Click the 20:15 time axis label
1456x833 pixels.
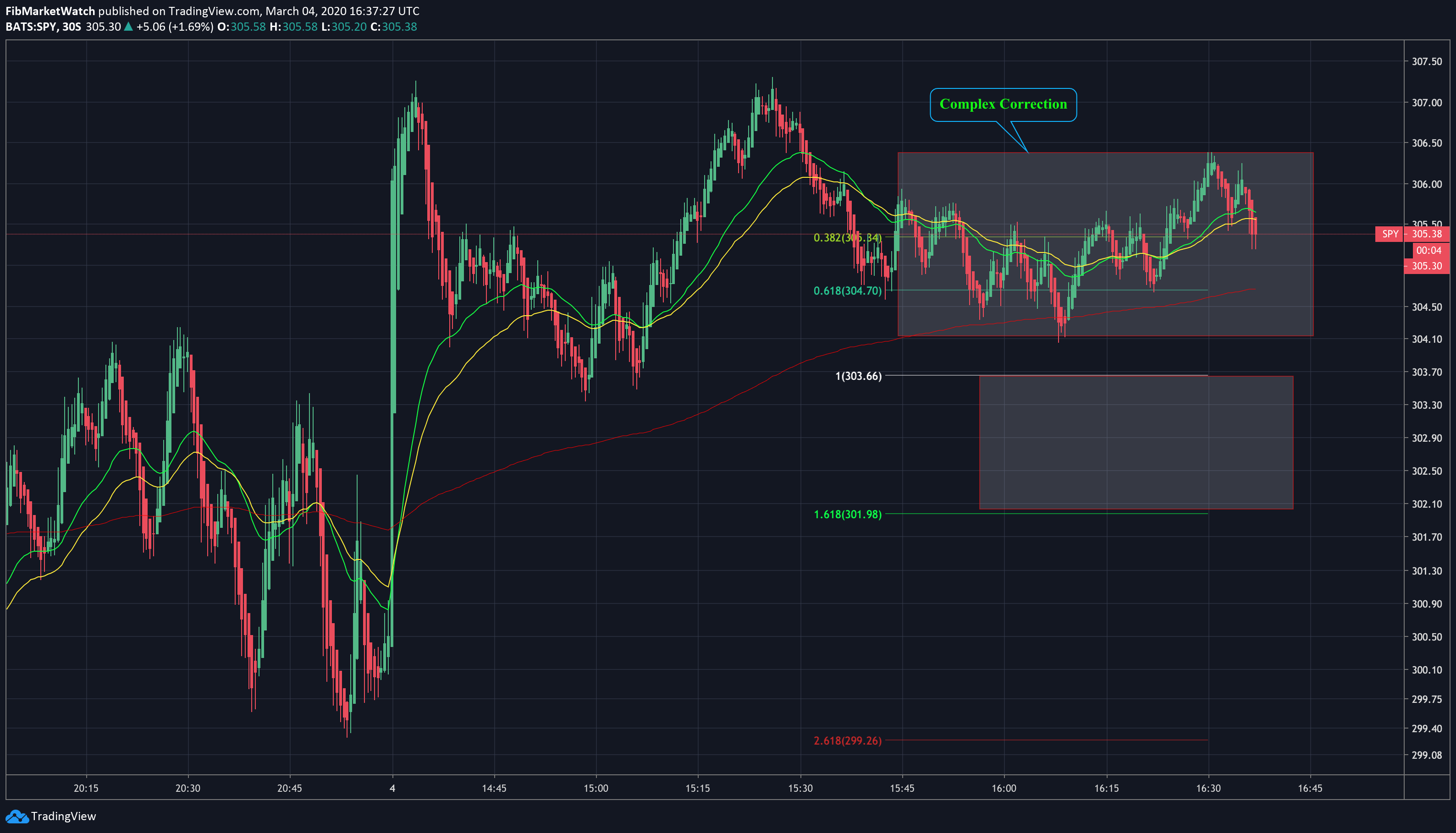click(86, 789)
